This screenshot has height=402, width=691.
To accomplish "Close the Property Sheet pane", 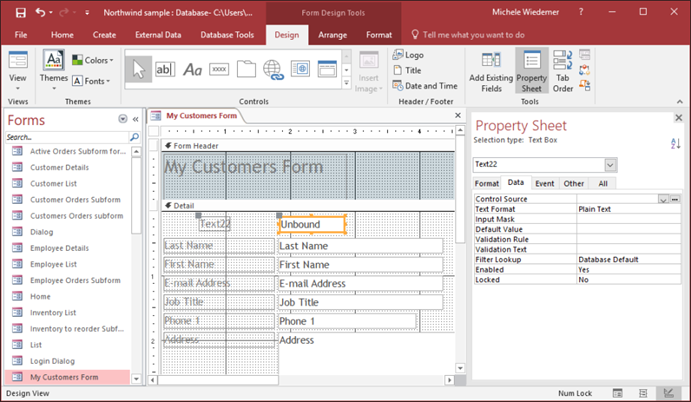I will tap(679, 118).
